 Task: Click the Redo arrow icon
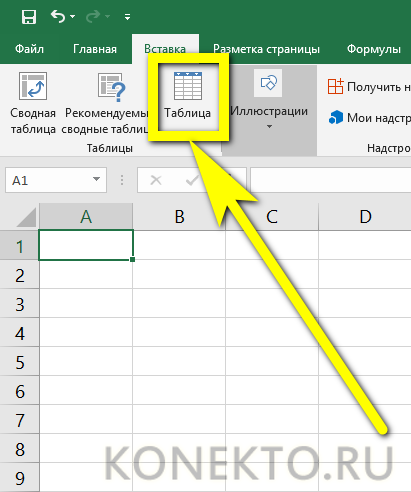93,16
